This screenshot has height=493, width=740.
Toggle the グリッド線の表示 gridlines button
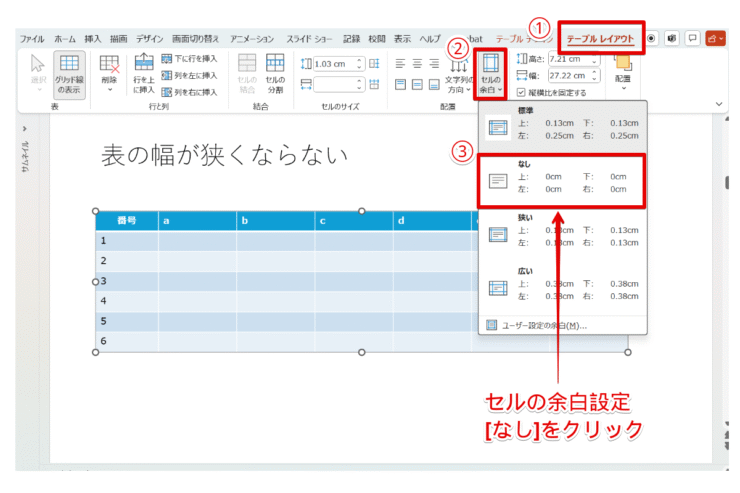coord(69,74)
